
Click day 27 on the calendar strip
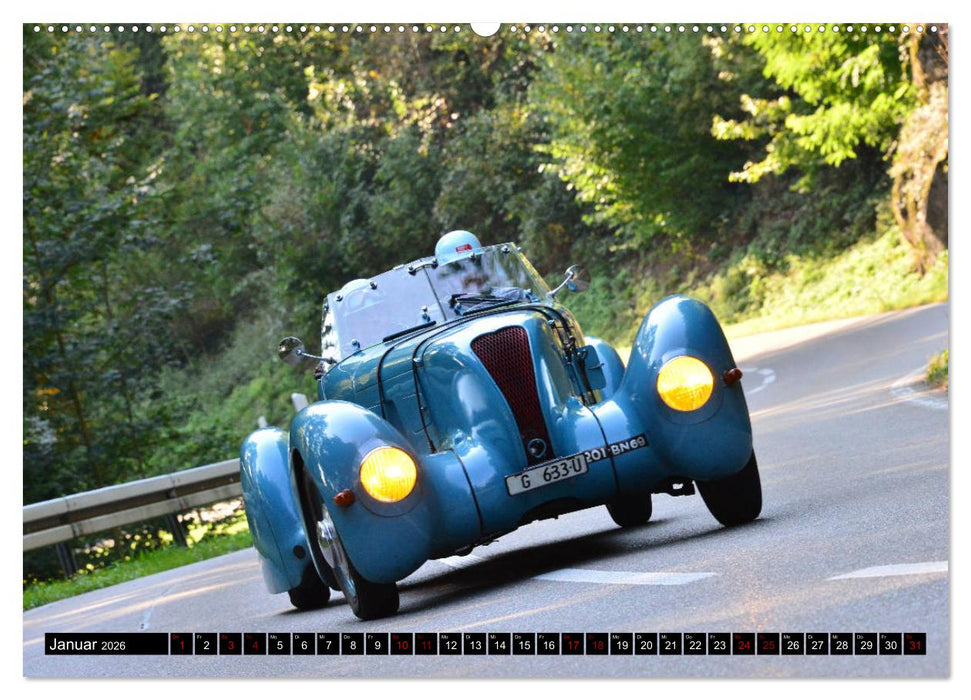(816, 644)
